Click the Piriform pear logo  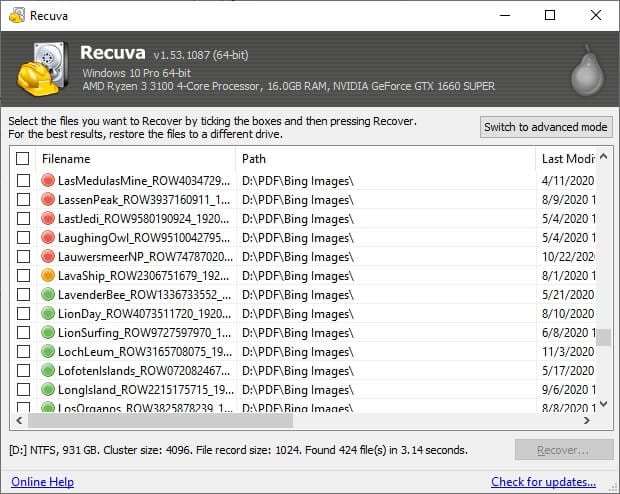click(588, 71)
